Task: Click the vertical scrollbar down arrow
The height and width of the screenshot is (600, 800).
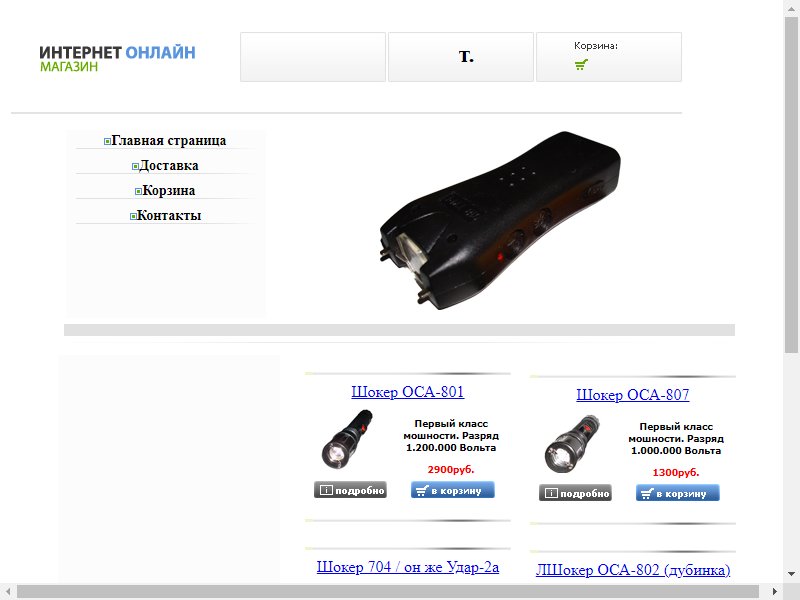Action: point(792,574)
